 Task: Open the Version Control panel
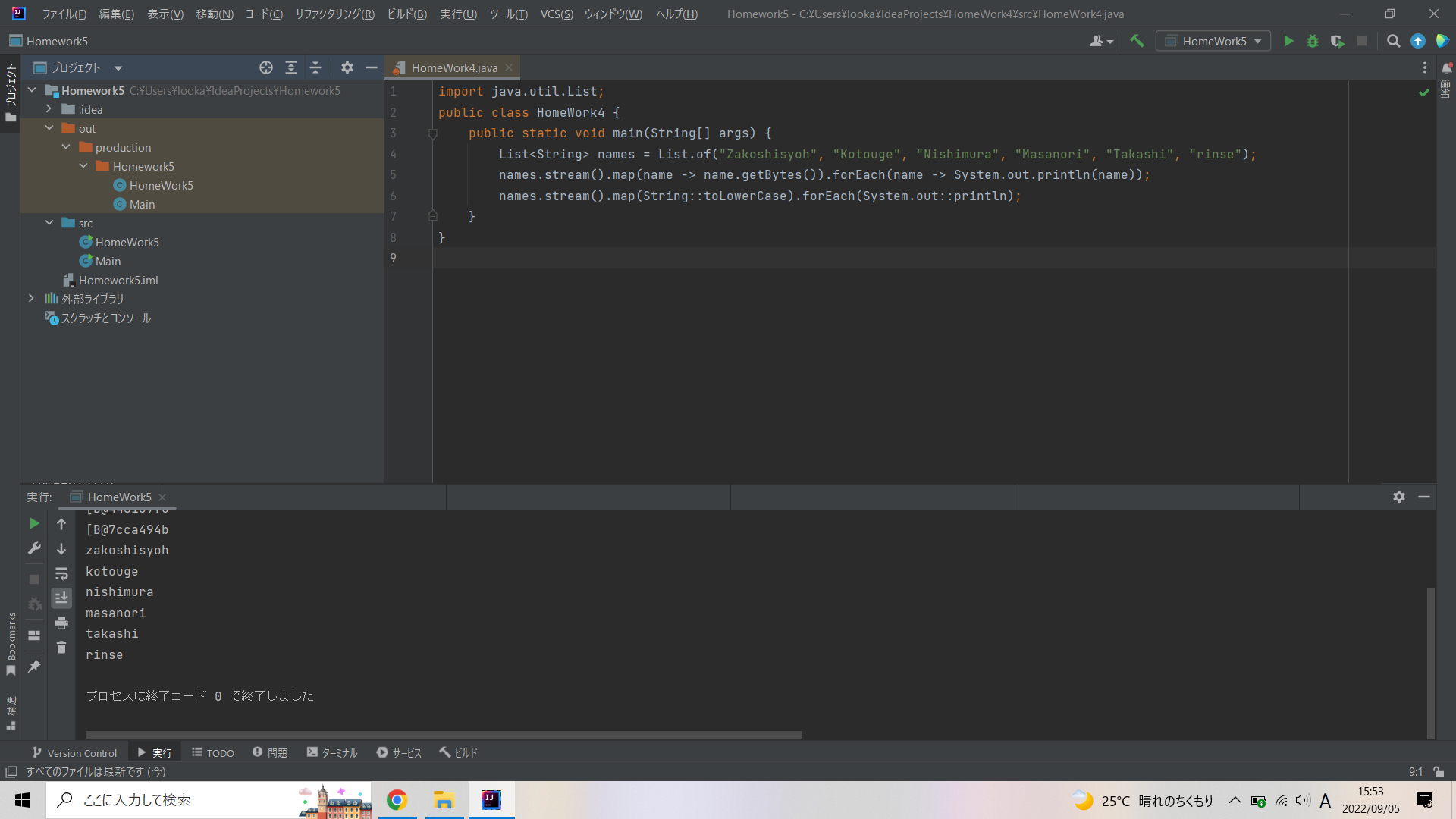74,752
